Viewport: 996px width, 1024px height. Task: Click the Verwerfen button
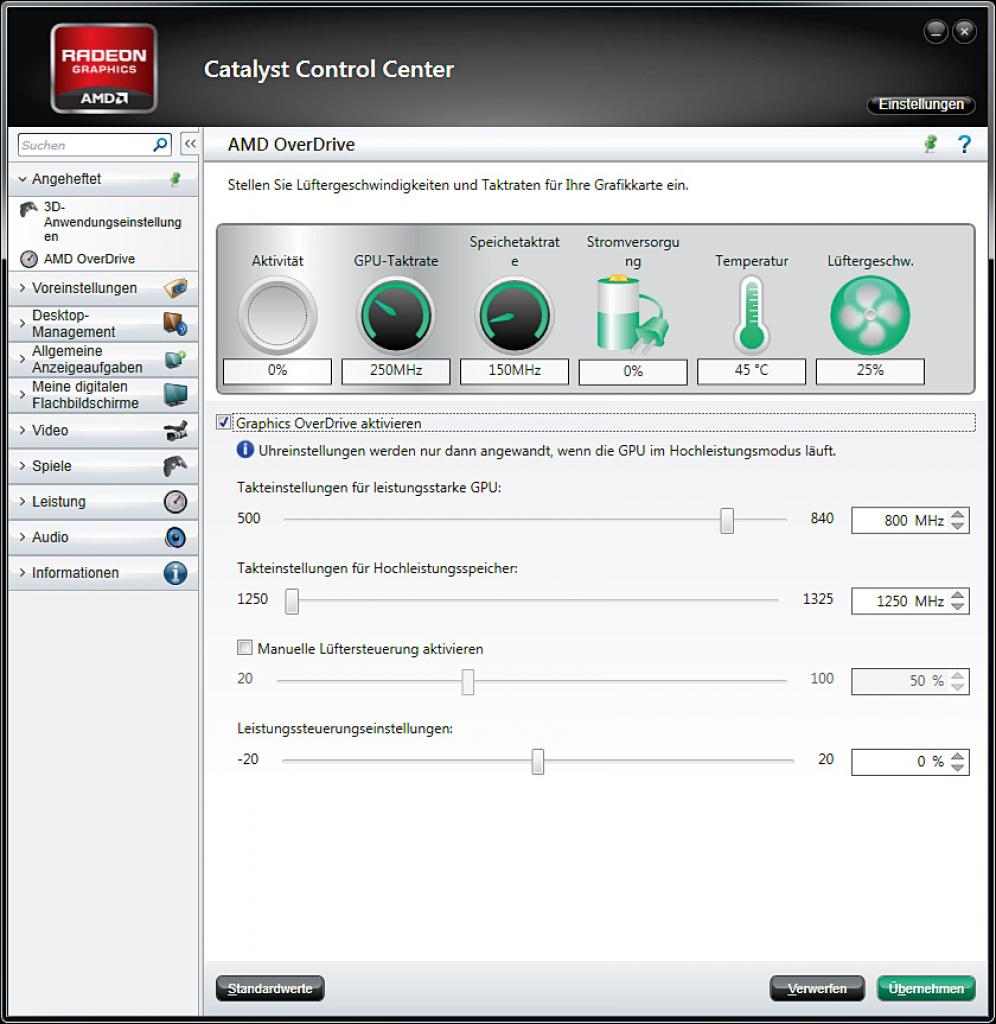coord(816,988)
